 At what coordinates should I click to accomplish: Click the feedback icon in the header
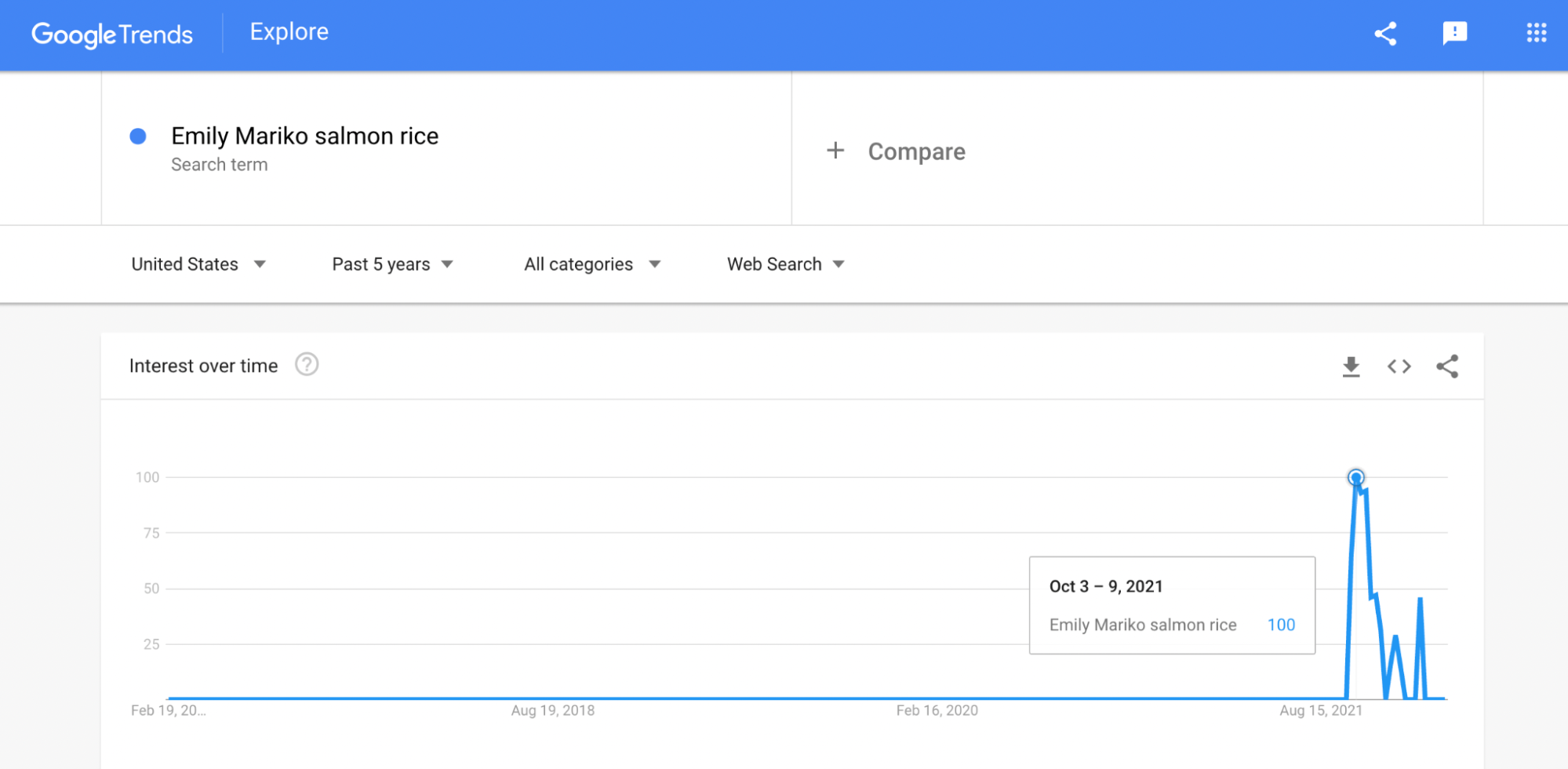tap(1455, 33)
